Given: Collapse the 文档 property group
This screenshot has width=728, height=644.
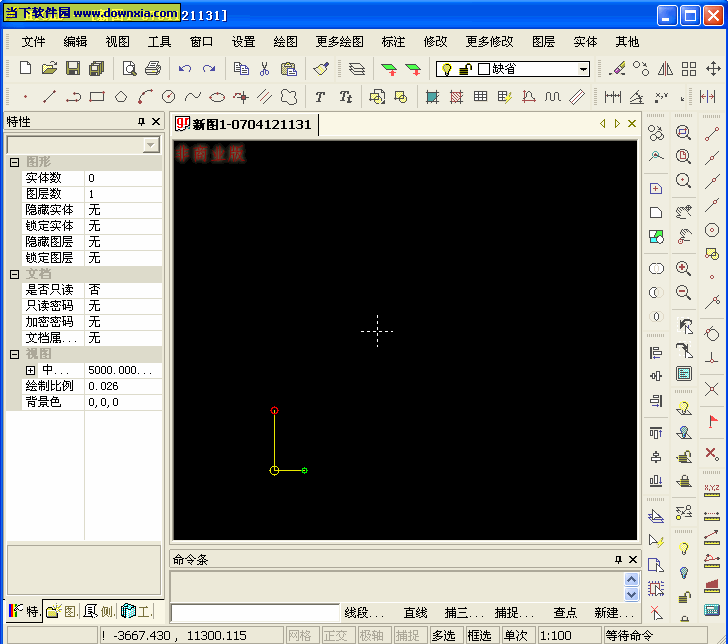Looking at the screenshot, I should [14, 274].
